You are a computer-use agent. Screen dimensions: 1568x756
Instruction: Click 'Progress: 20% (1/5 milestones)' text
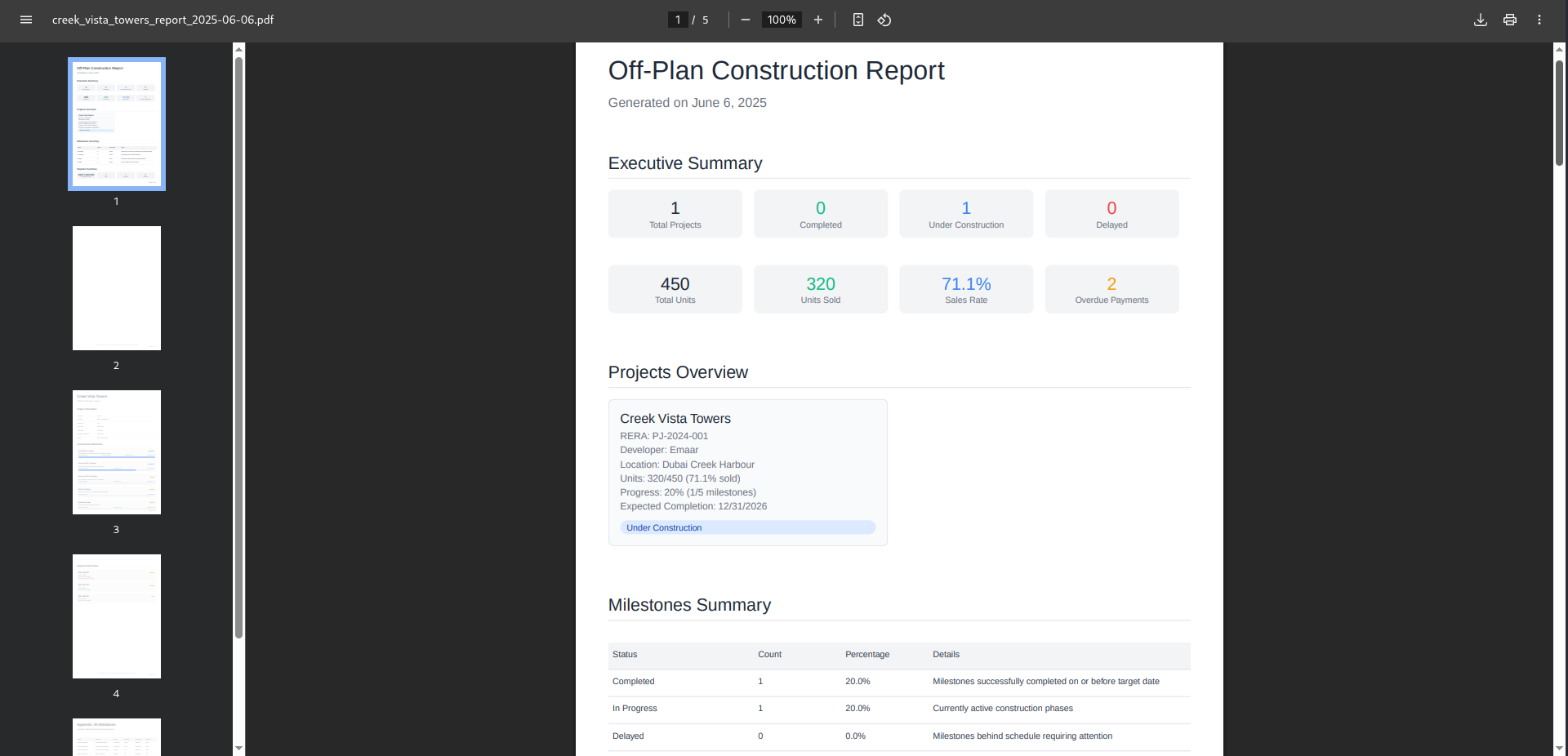[688, 492]
